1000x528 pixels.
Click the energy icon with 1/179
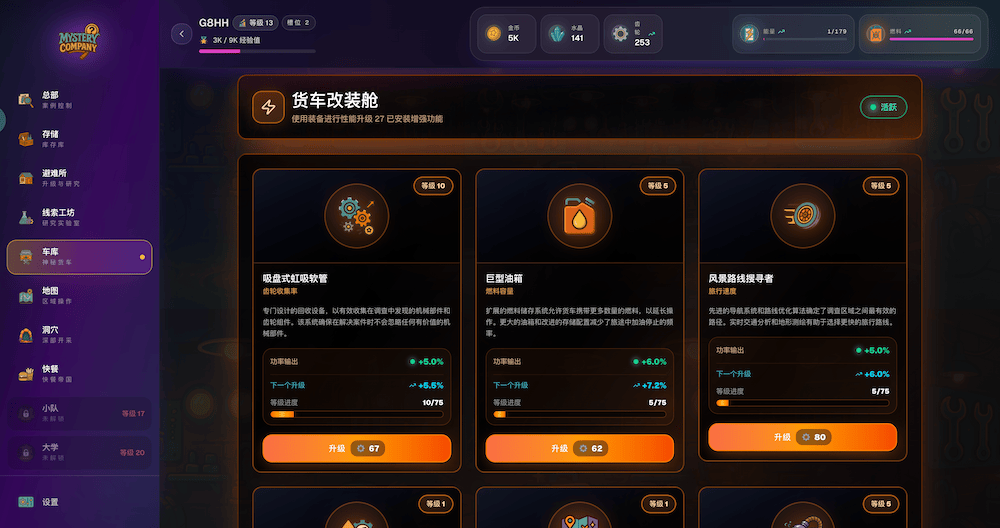[x=749, y=34]
